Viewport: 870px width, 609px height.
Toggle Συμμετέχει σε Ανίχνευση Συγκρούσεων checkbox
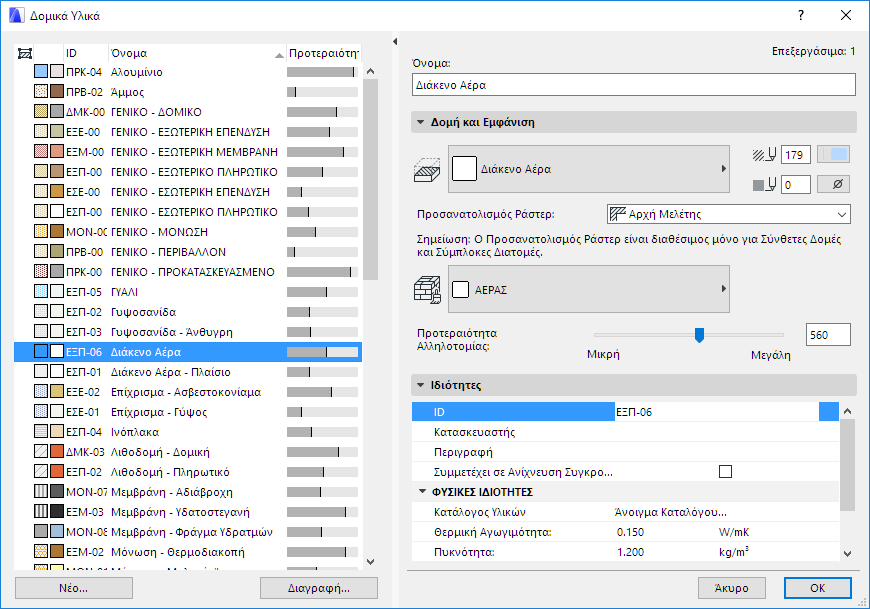(x=725, y=471)
